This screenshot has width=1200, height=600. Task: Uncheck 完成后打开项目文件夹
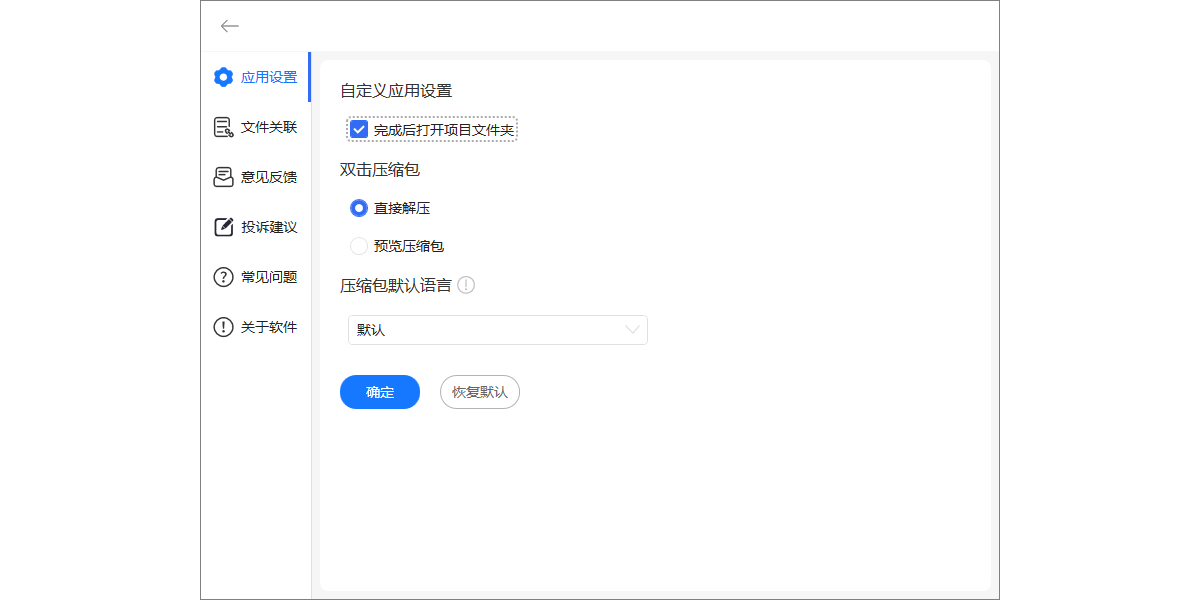(359, 129)
